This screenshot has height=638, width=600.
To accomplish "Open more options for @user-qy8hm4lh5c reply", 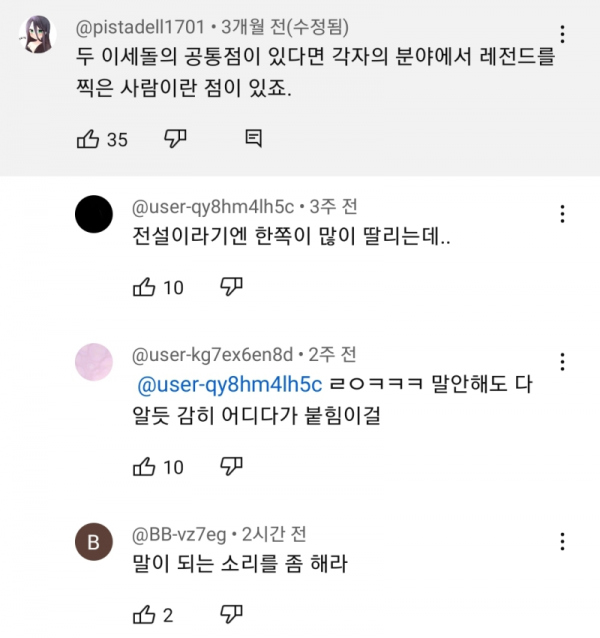I will pyautogui.click(x=563, y=213).
